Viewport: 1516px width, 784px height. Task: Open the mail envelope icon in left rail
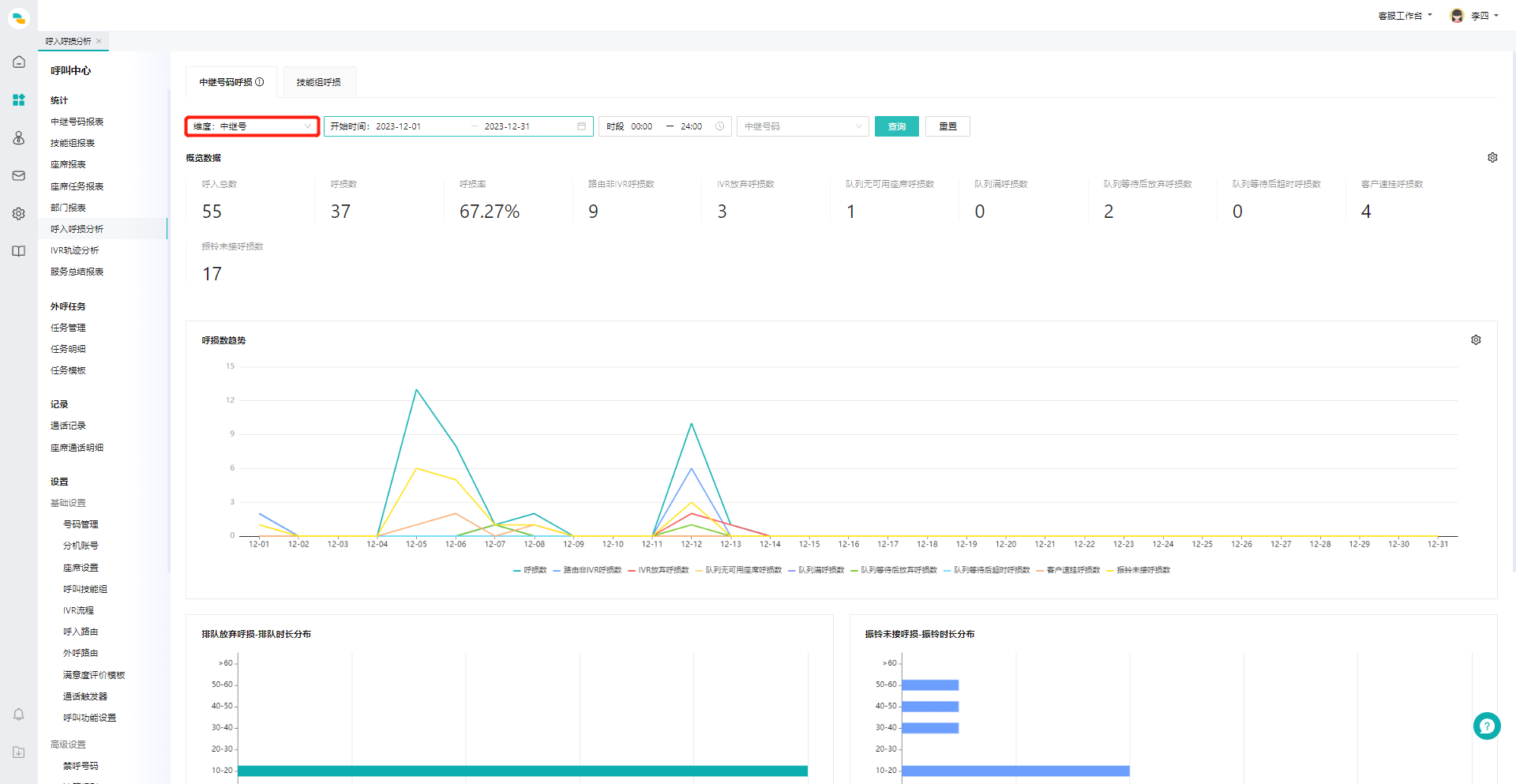(19, 175)
